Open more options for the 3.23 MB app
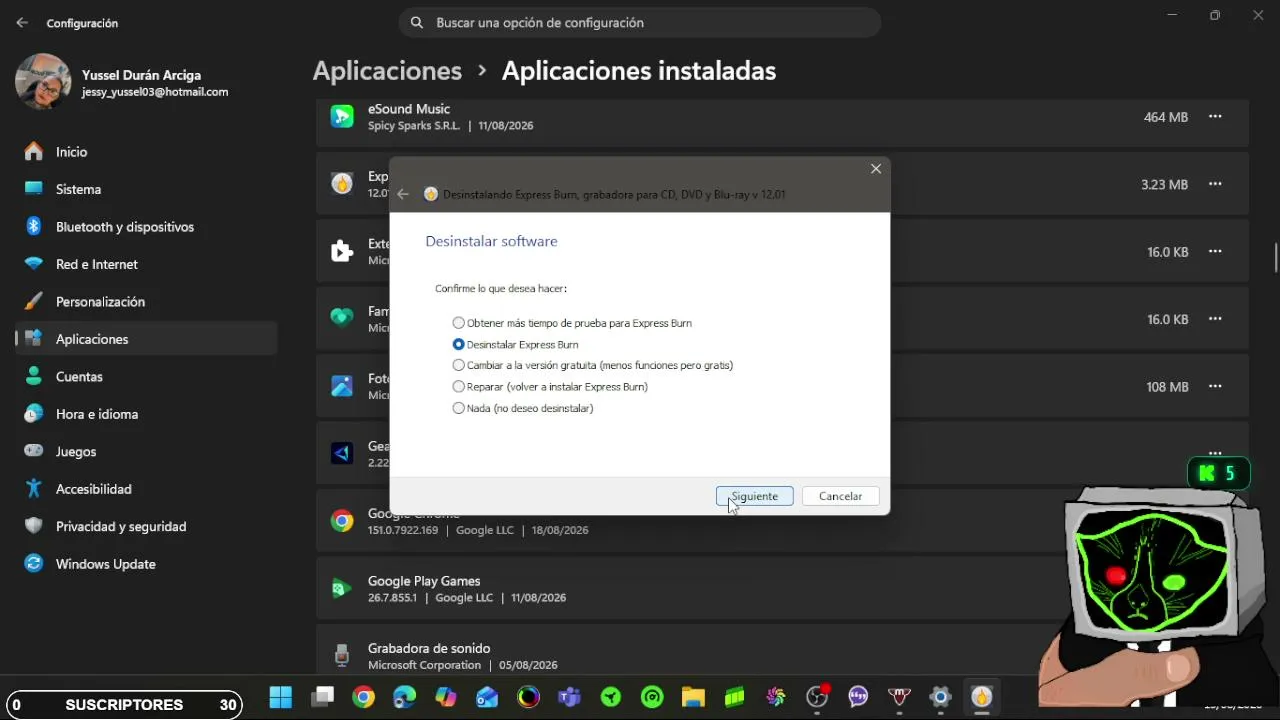Screen dimensions: 1280x720 tap(1215, 184)
